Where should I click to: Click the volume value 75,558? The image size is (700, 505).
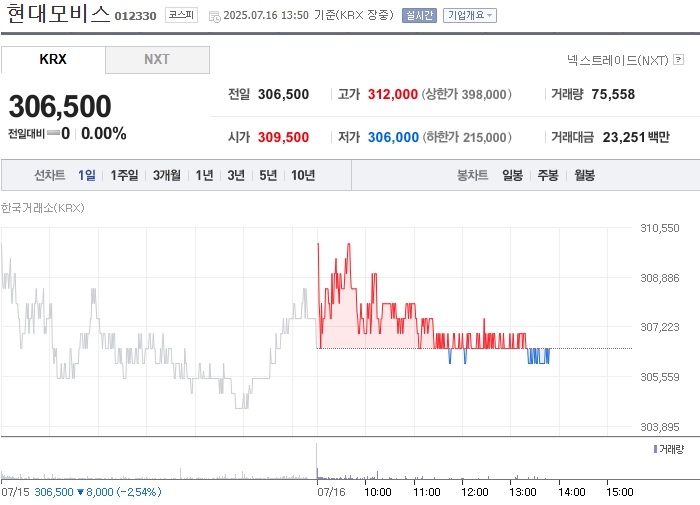(x=613, y=94)
